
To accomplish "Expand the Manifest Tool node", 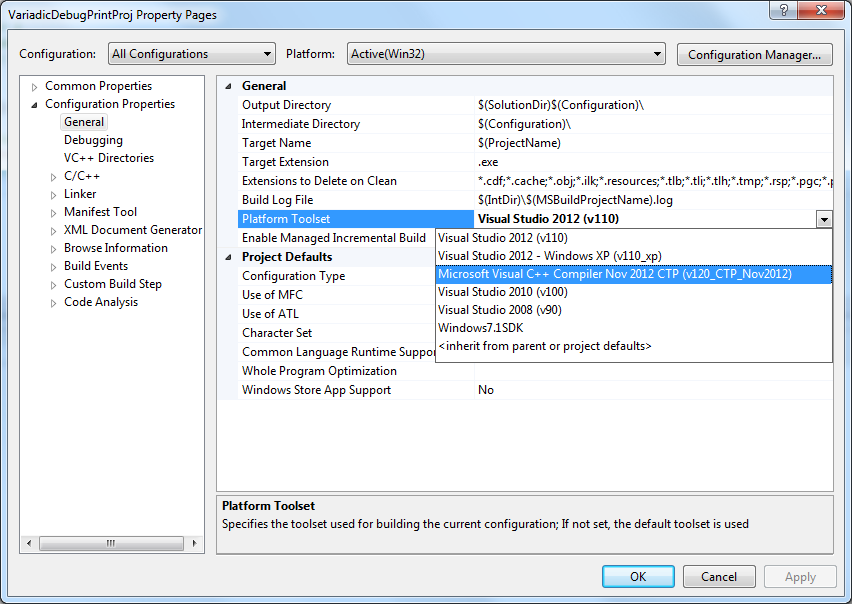I will tap(53, 213).
